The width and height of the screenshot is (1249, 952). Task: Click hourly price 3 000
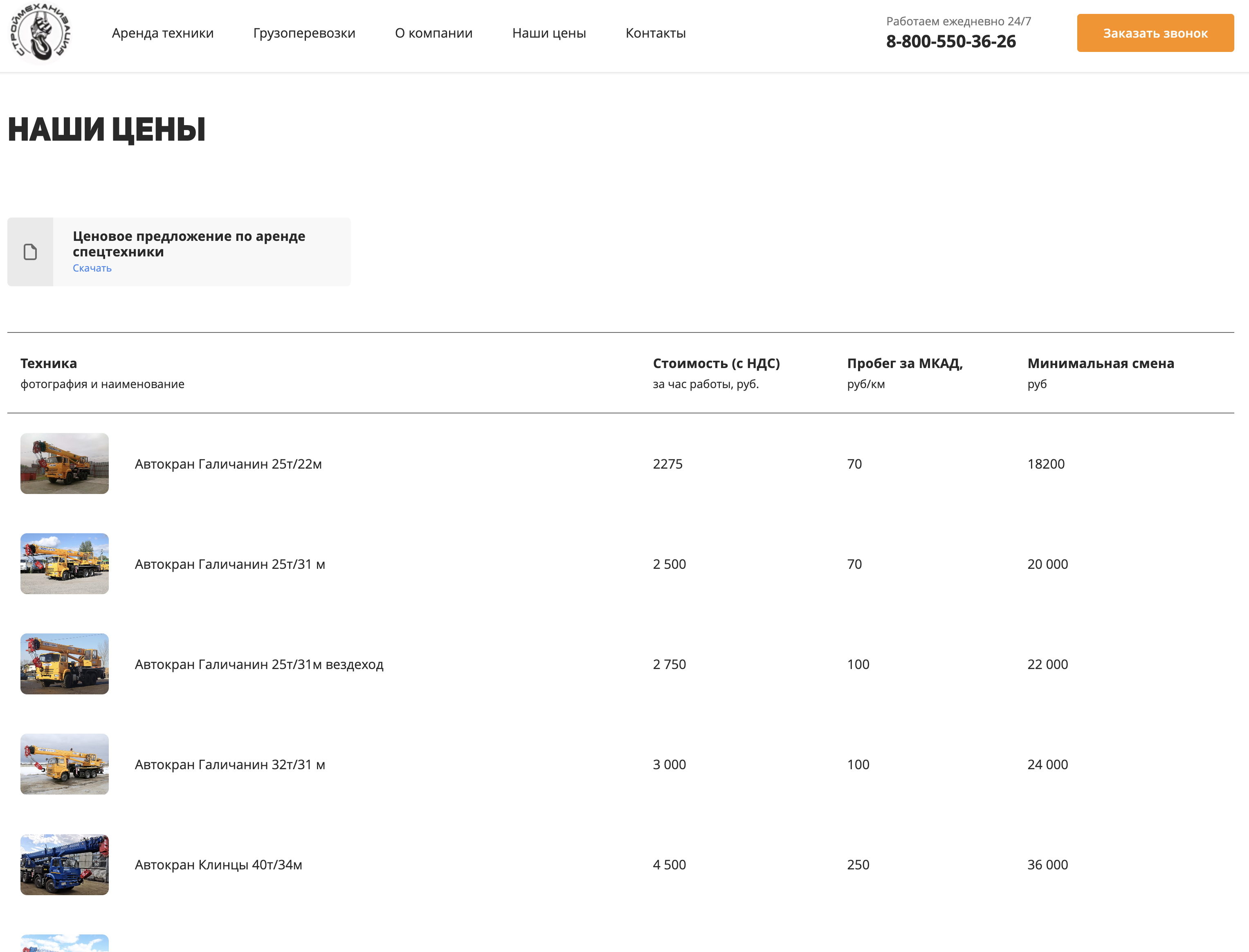point(669,765)
